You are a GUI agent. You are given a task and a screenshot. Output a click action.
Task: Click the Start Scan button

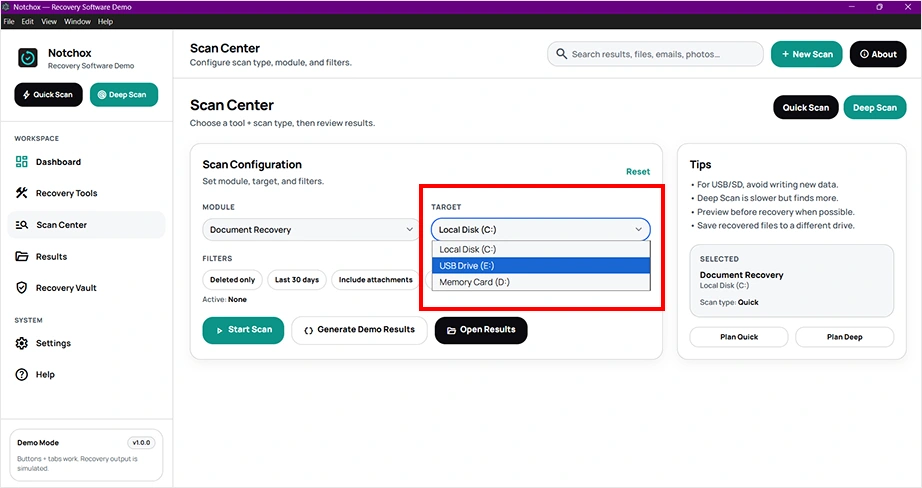pos(243,330)
